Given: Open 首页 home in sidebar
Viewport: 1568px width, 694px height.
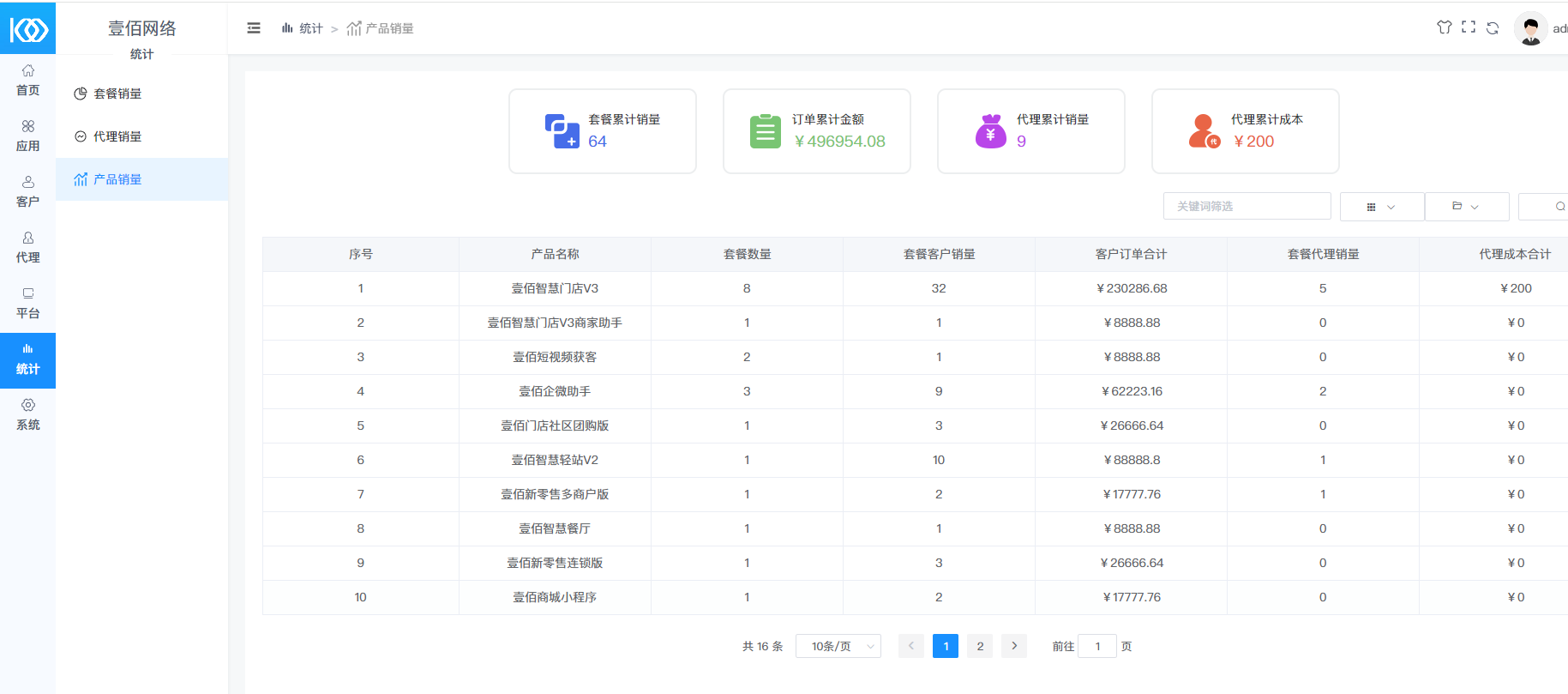Looking at the screenshot, I should (27, 80).
